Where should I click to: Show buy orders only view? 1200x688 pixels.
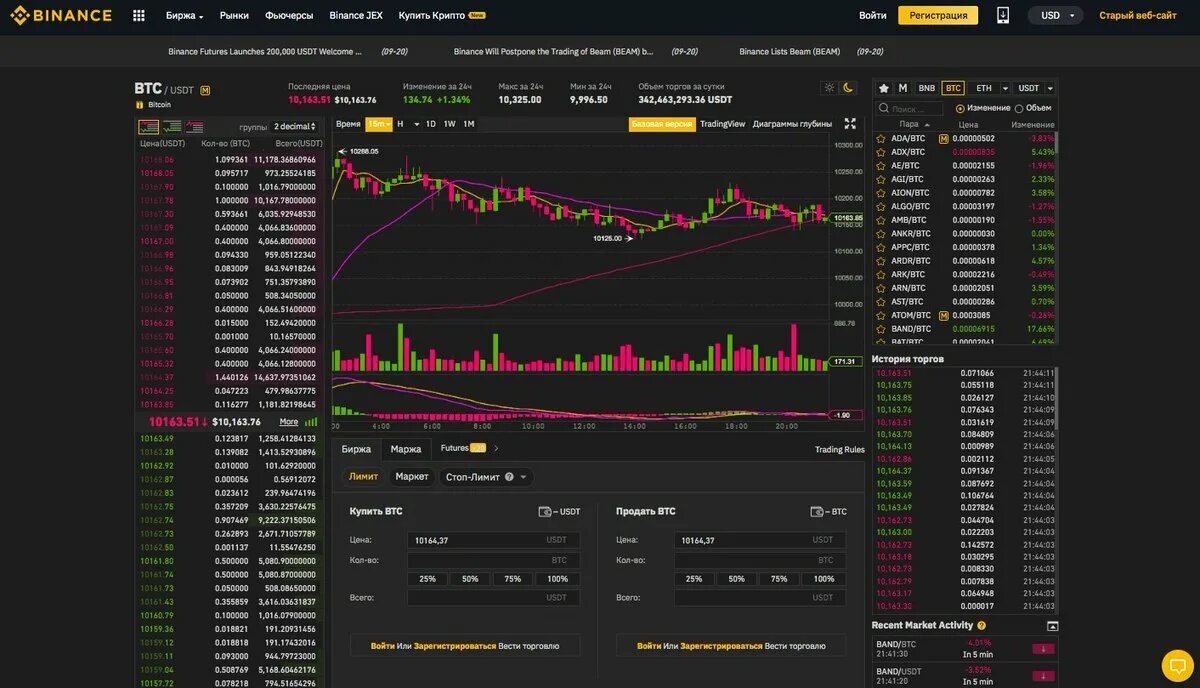click(x=172, y=127)
